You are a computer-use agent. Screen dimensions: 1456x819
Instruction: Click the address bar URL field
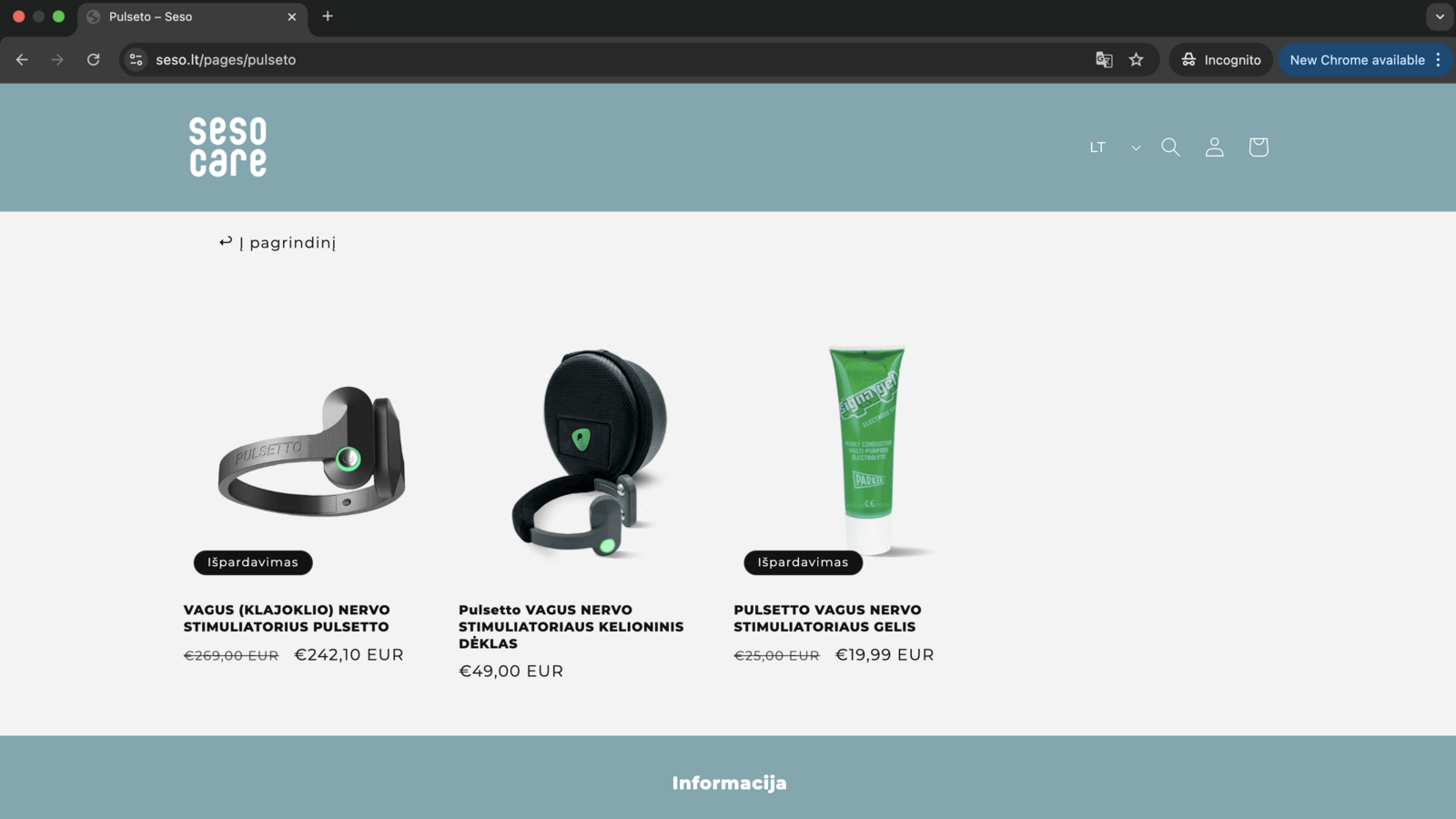[619, 60]
